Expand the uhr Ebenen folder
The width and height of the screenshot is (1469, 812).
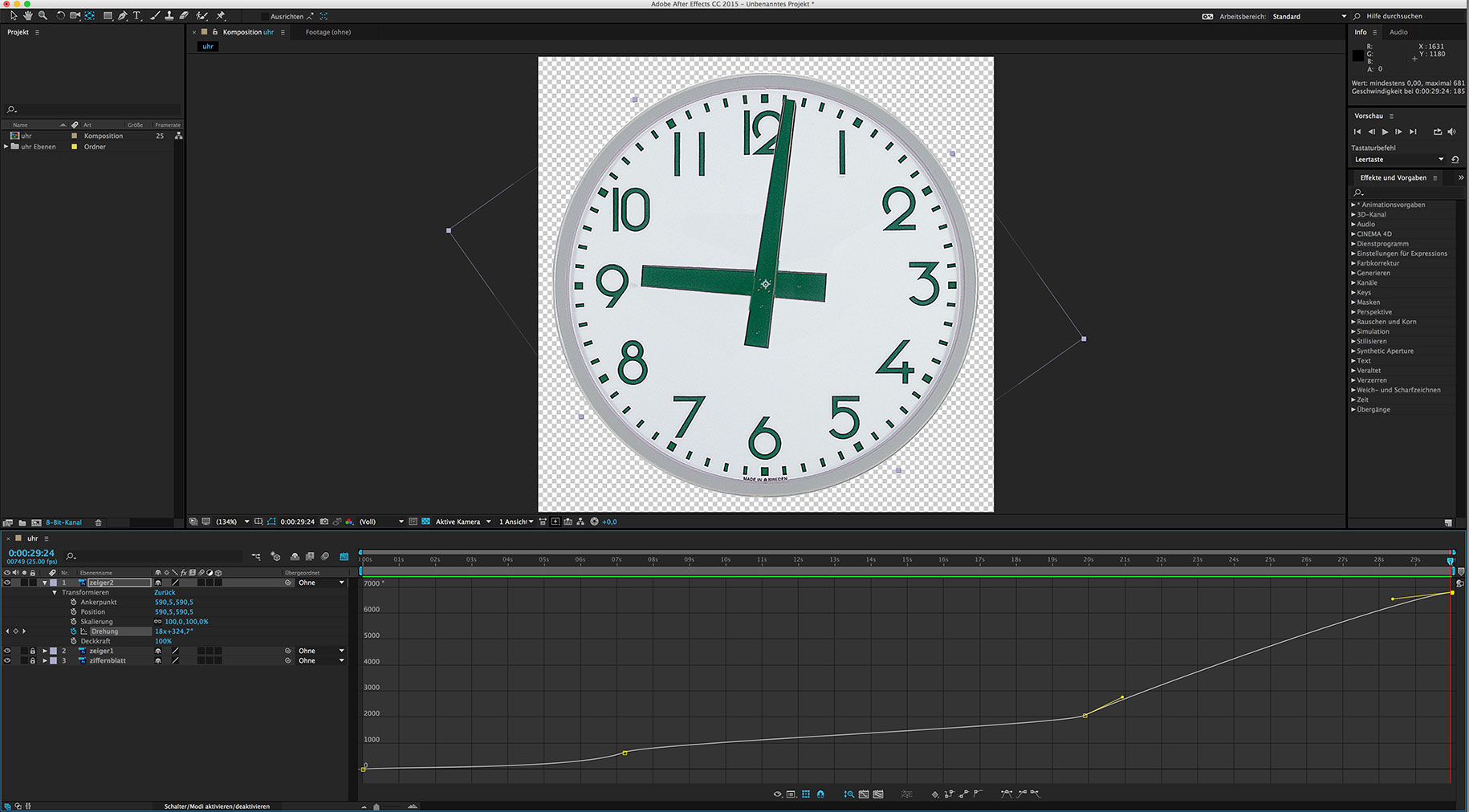pyautogui.click(x=6, y=147)
